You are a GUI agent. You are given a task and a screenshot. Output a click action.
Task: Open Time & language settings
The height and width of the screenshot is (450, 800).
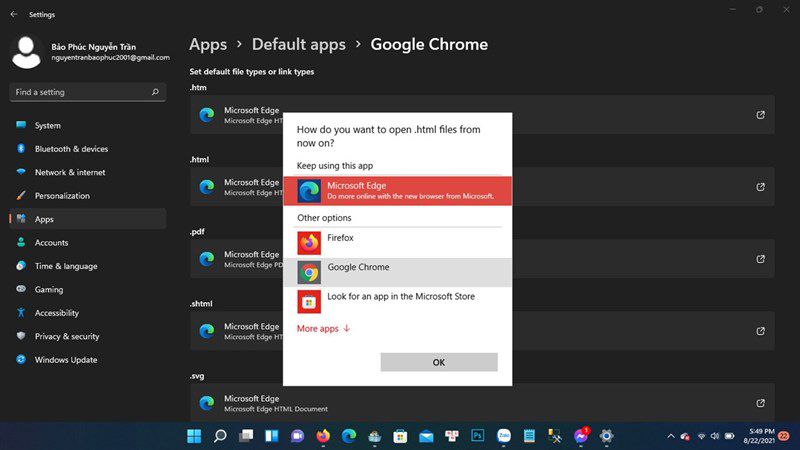point(88,266)
